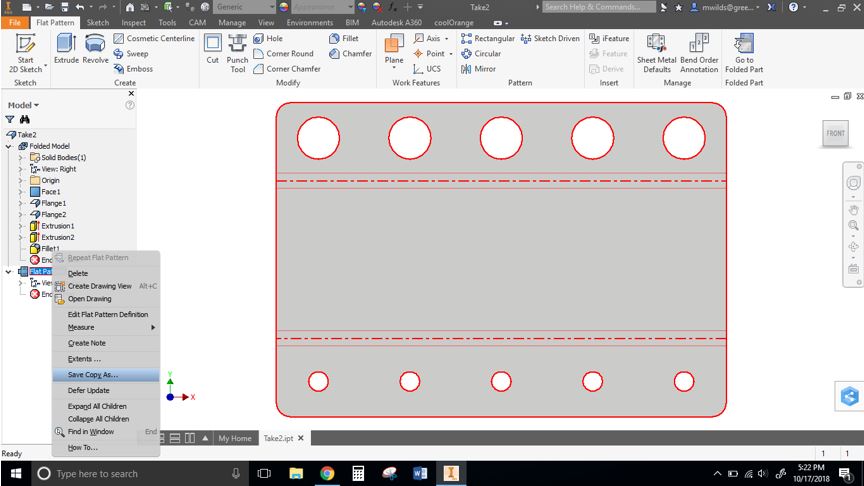Select the Sweep tool

click(x=131, y=53)
